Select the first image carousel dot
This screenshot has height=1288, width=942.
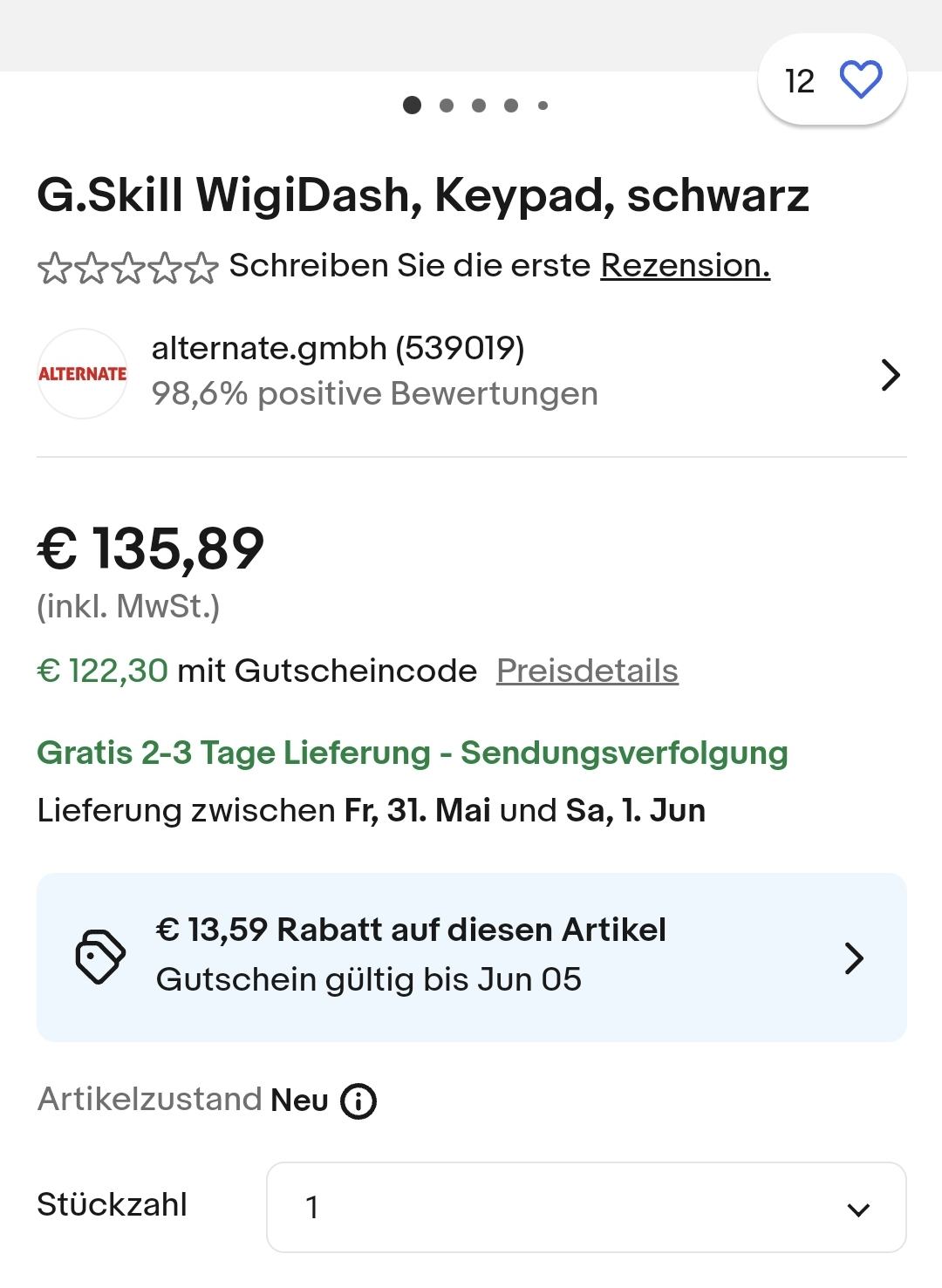pos(413,106)
